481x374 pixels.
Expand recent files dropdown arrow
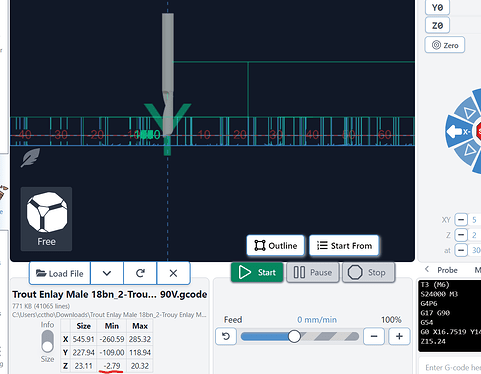click(107, 273)
